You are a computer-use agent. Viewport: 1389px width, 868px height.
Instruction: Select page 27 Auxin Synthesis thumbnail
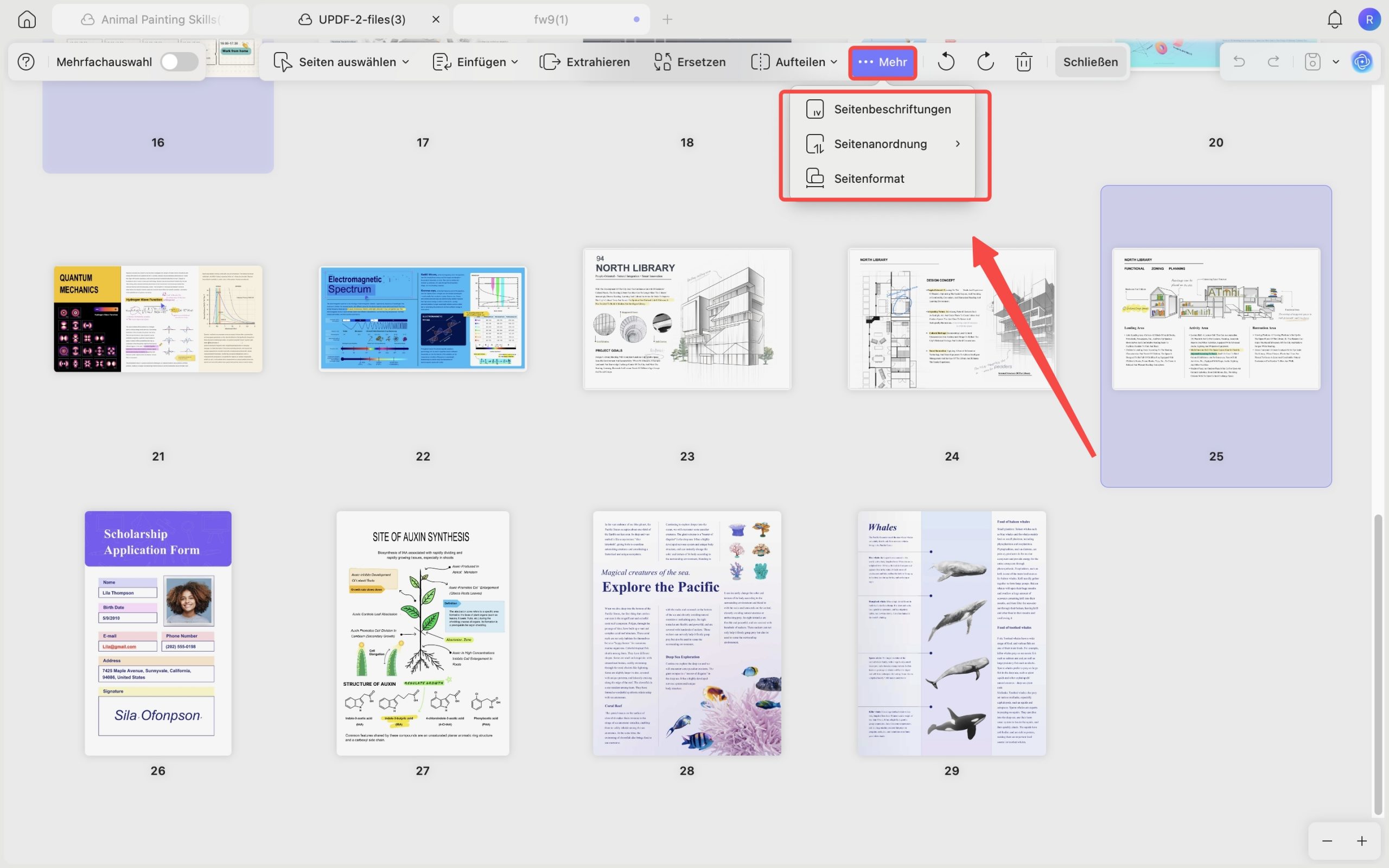pyautogui.click(x=423, y=633)
